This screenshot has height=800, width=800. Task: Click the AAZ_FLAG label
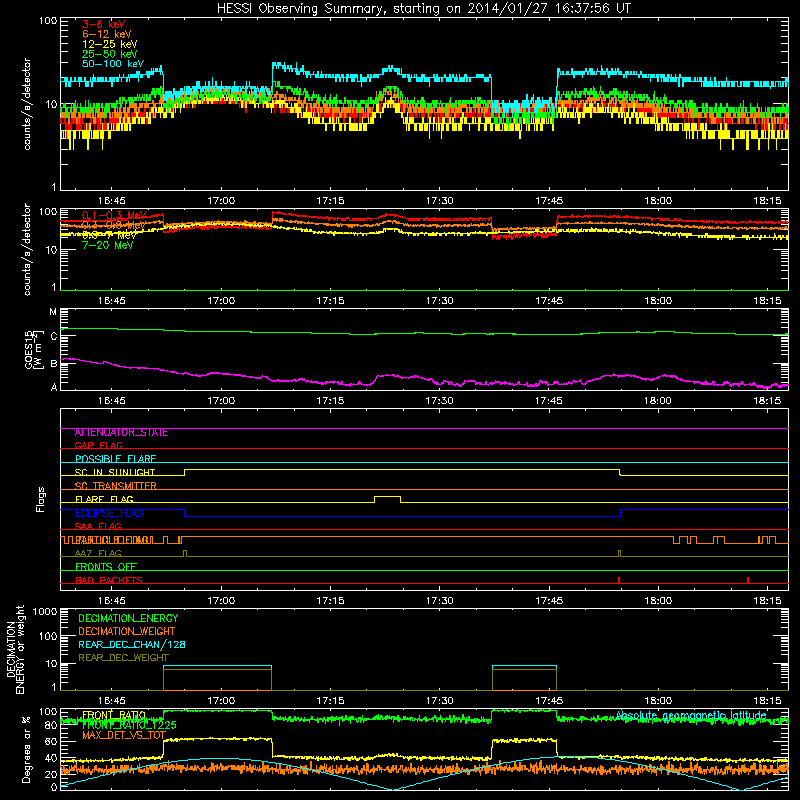pos(98,553)
